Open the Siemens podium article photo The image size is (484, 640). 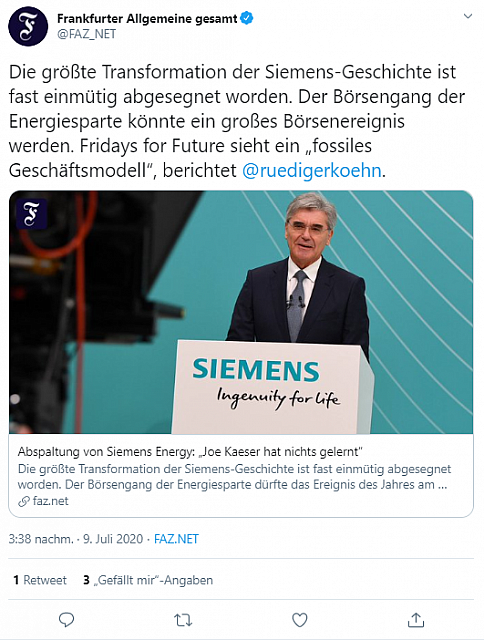coord(241,312)
